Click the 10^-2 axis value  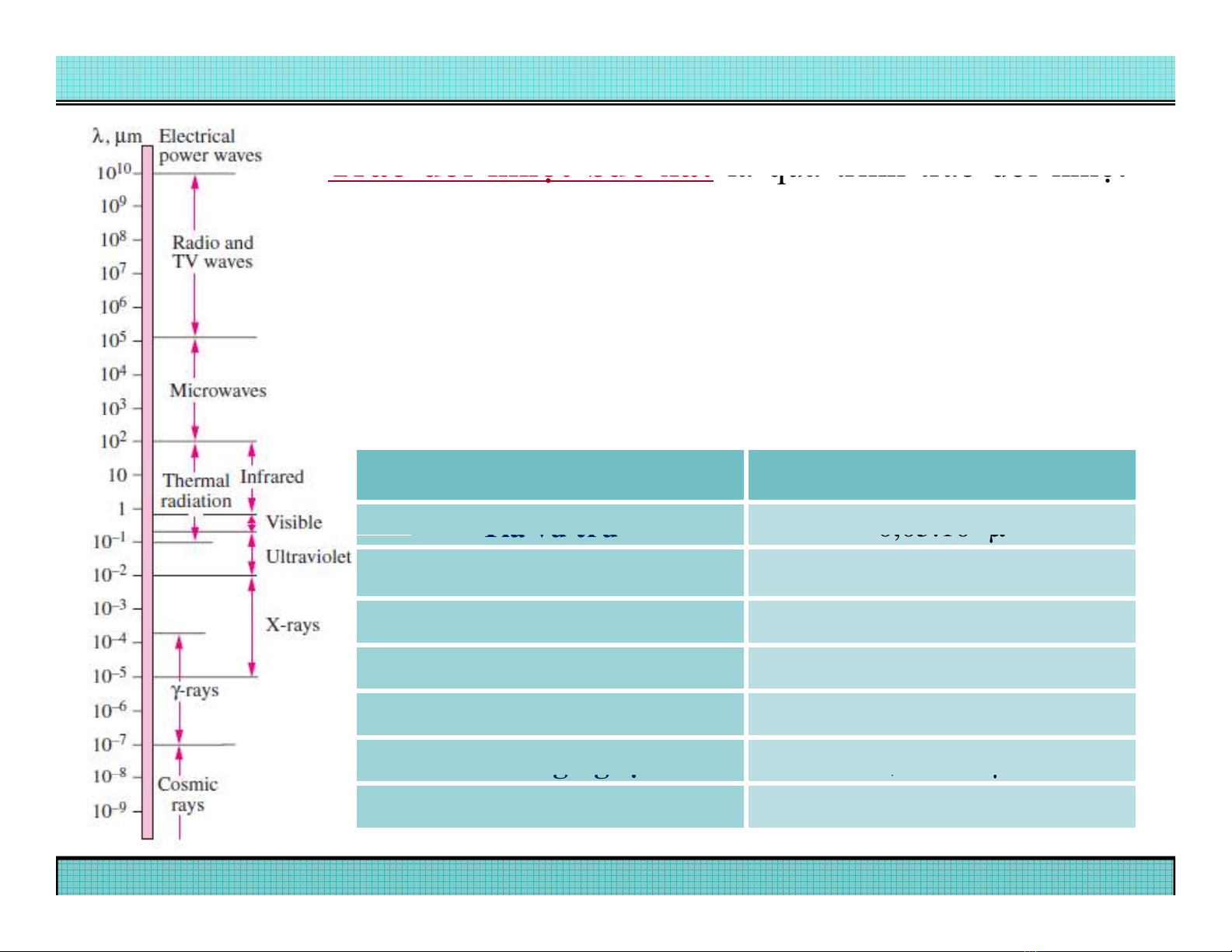[110, 575]
